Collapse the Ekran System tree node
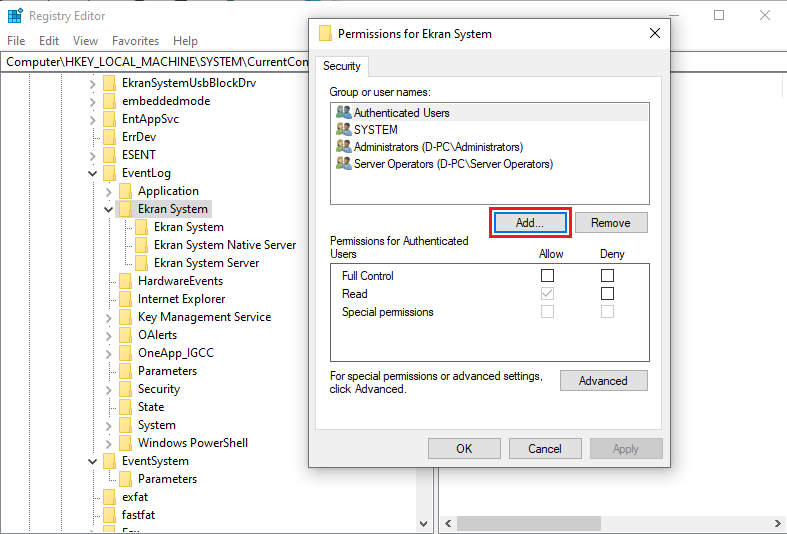 [108, 209]
